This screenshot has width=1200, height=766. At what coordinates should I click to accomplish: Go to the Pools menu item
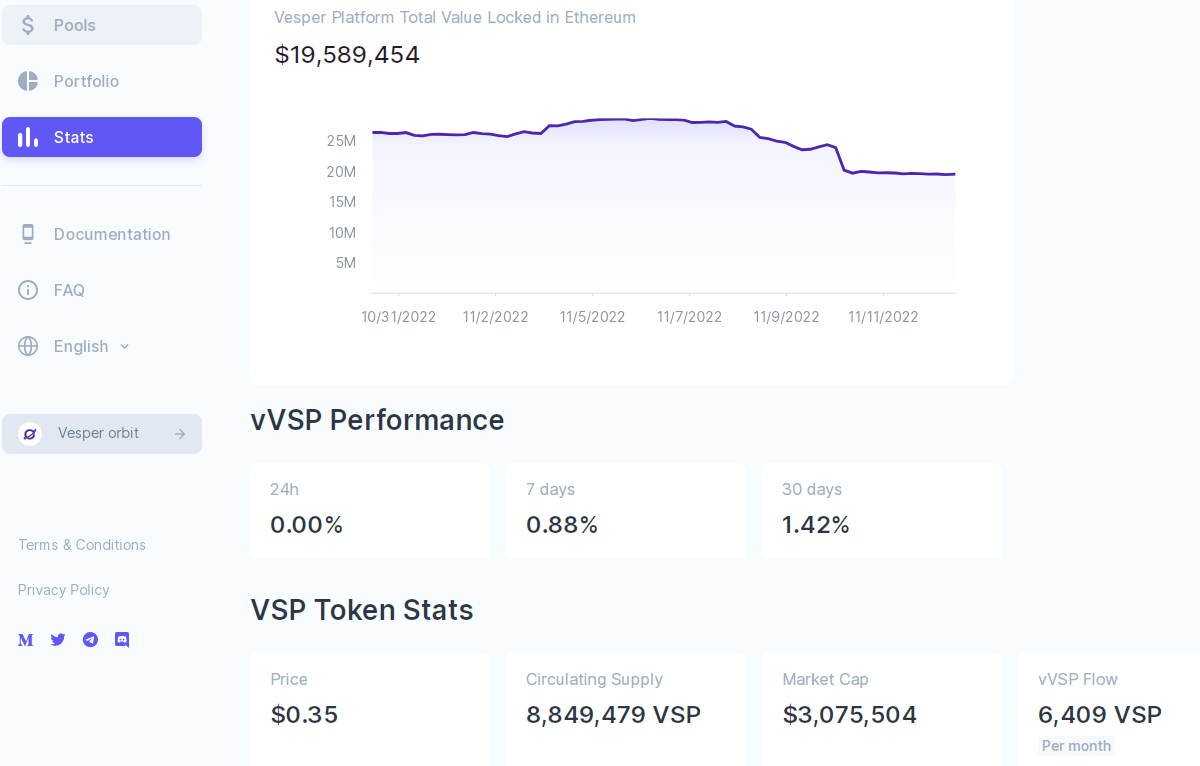[x=102, y=25]
